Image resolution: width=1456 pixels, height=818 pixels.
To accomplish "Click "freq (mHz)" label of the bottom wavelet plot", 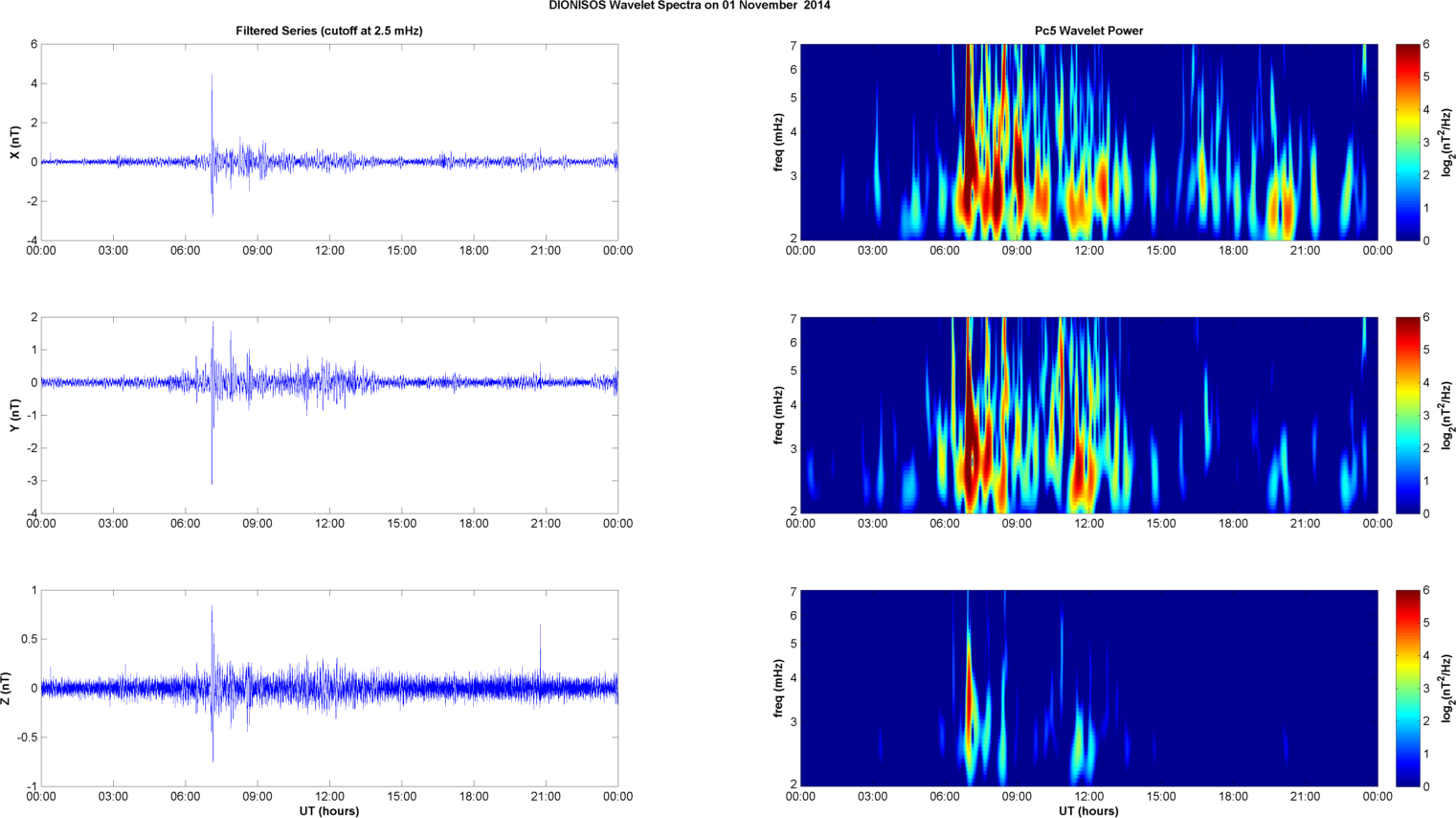I will click(779, 688).
